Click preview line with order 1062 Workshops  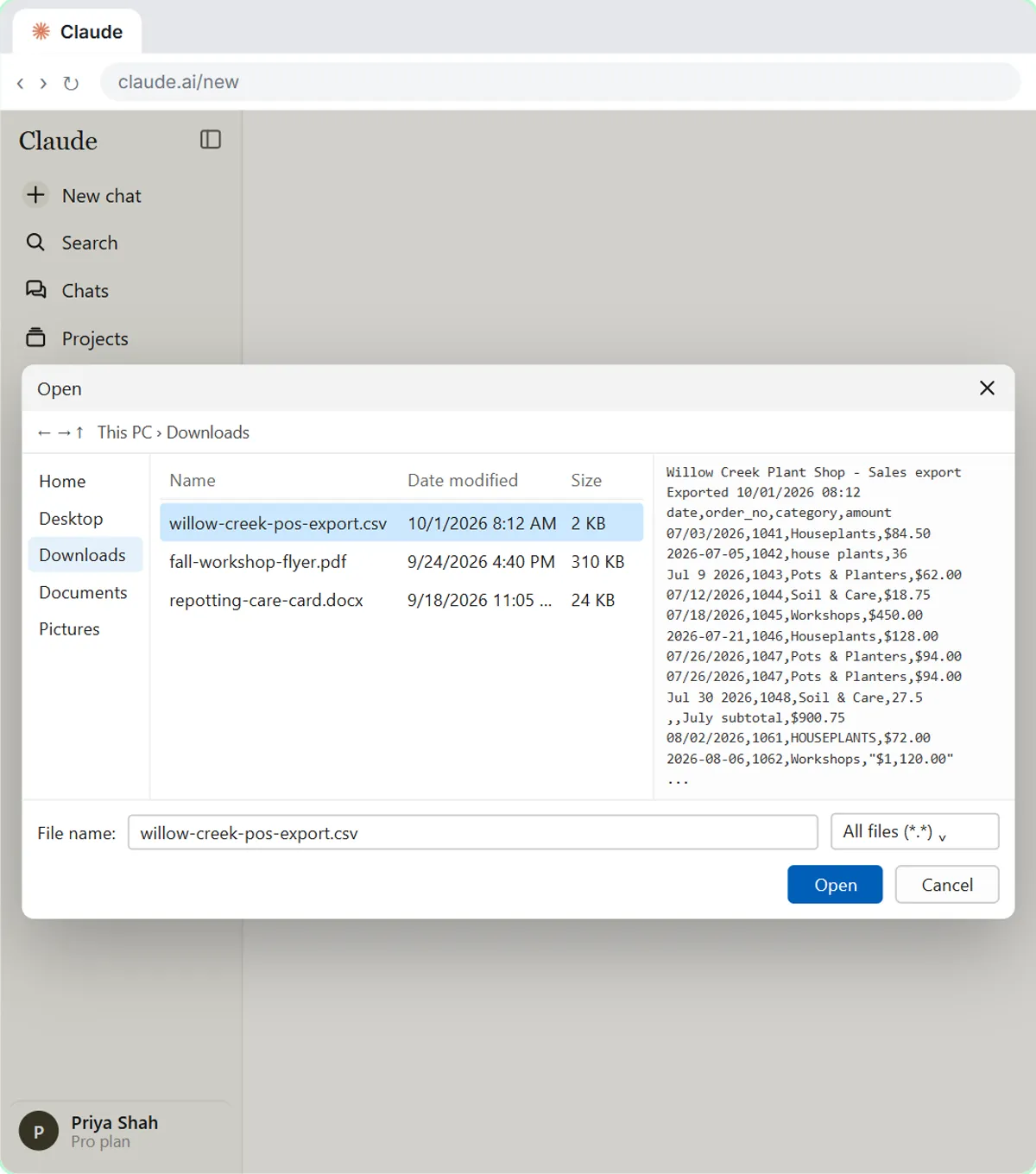pyautogui.click(x=810, y=760)
